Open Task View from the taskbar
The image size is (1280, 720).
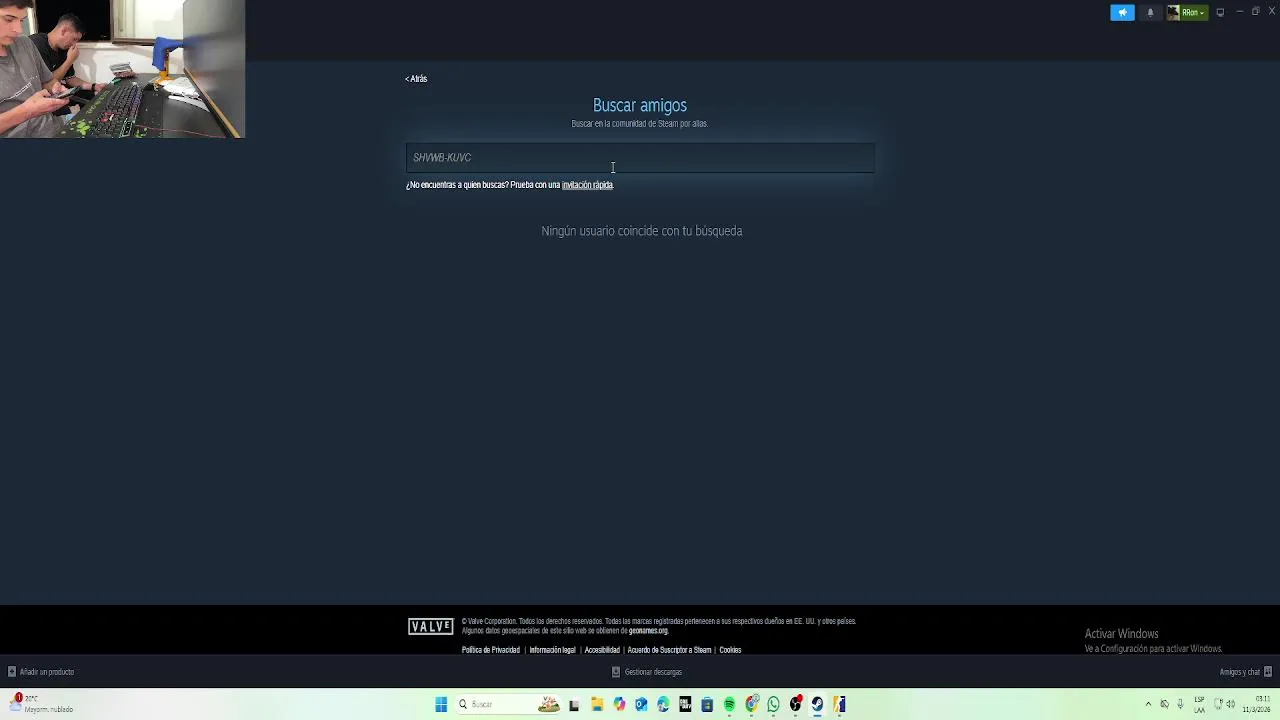point(574,705)
